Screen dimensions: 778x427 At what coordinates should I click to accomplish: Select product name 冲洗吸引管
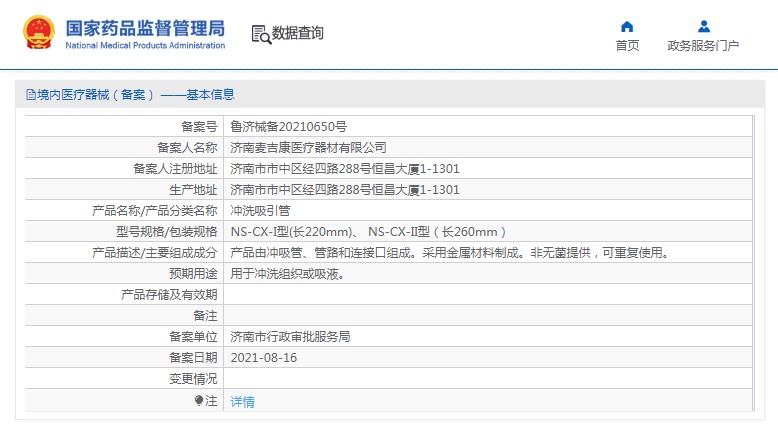pyautogui.click(x=260, y=211)
